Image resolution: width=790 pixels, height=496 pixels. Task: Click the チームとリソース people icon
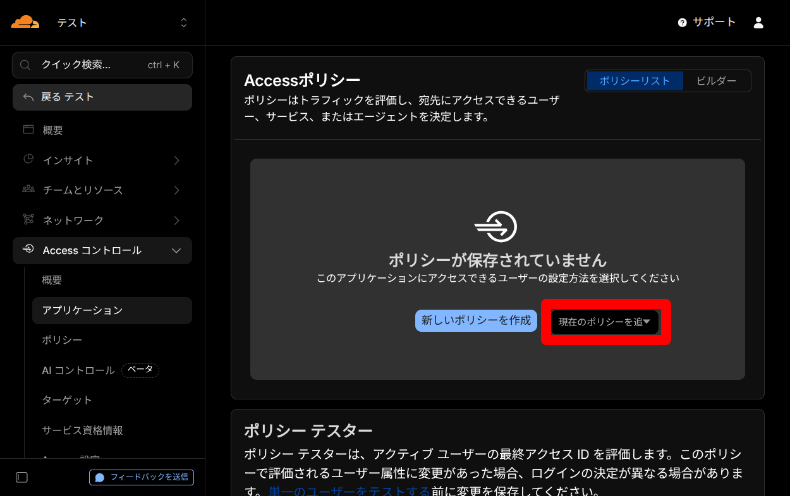click(28, 189)
